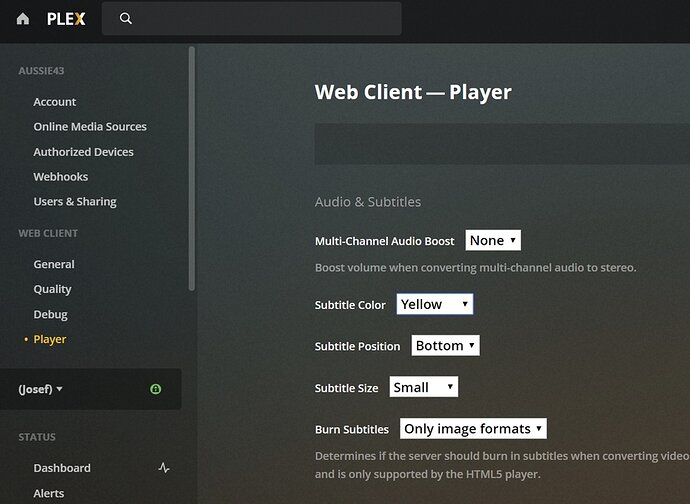690x504 pixels.
Task: Click the Burn Subtitles label
Action: (x=352, y=430)
